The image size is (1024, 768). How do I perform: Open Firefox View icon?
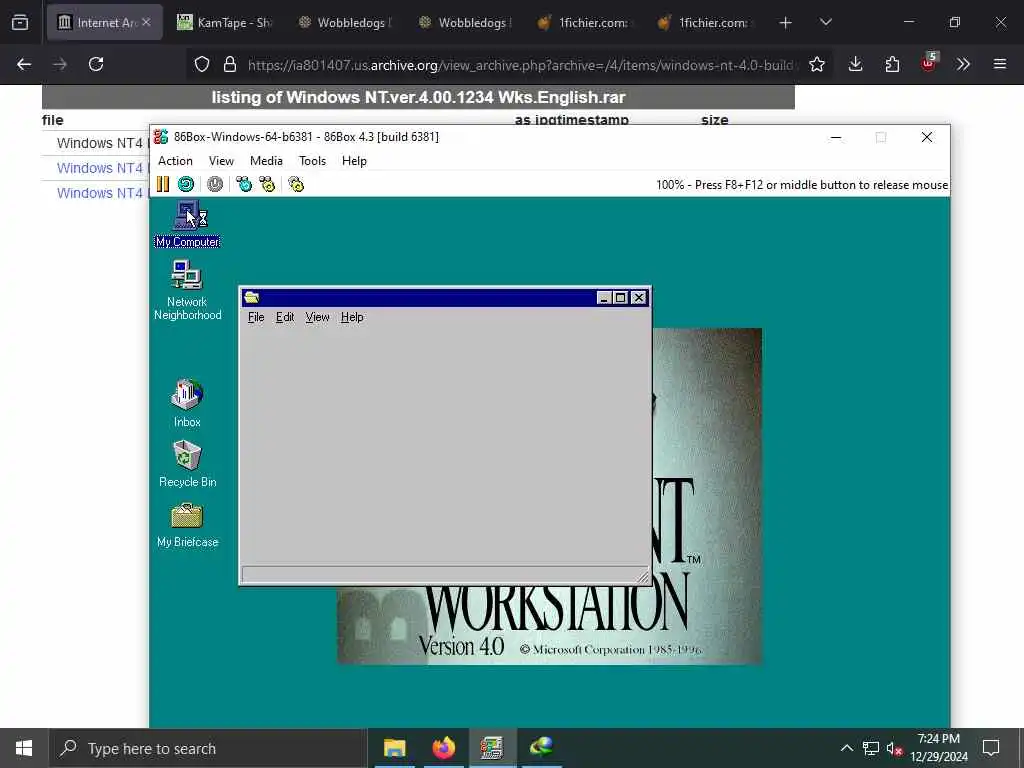click(x=20, y=23)
